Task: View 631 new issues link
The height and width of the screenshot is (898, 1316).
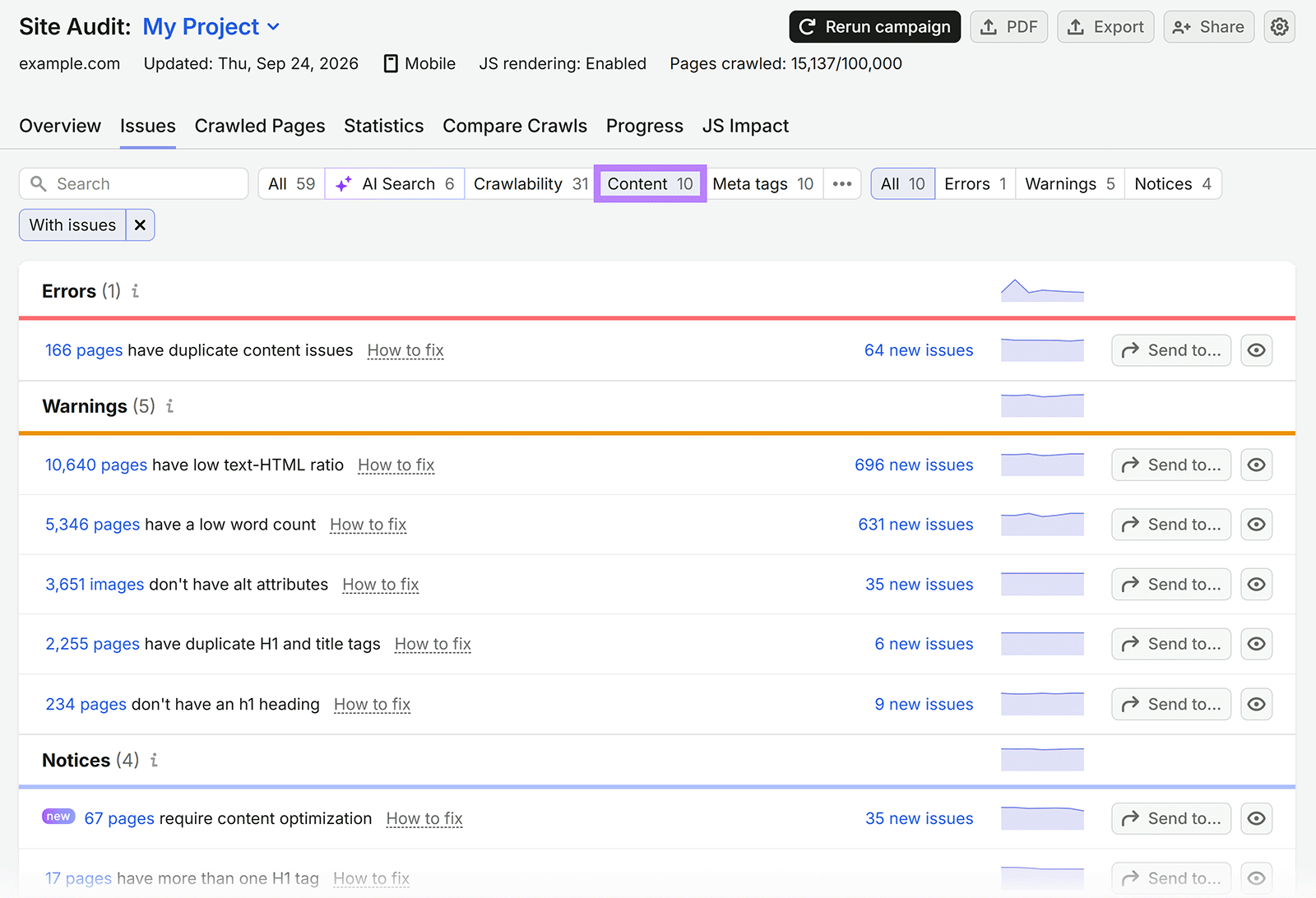Action: [915, 525]
